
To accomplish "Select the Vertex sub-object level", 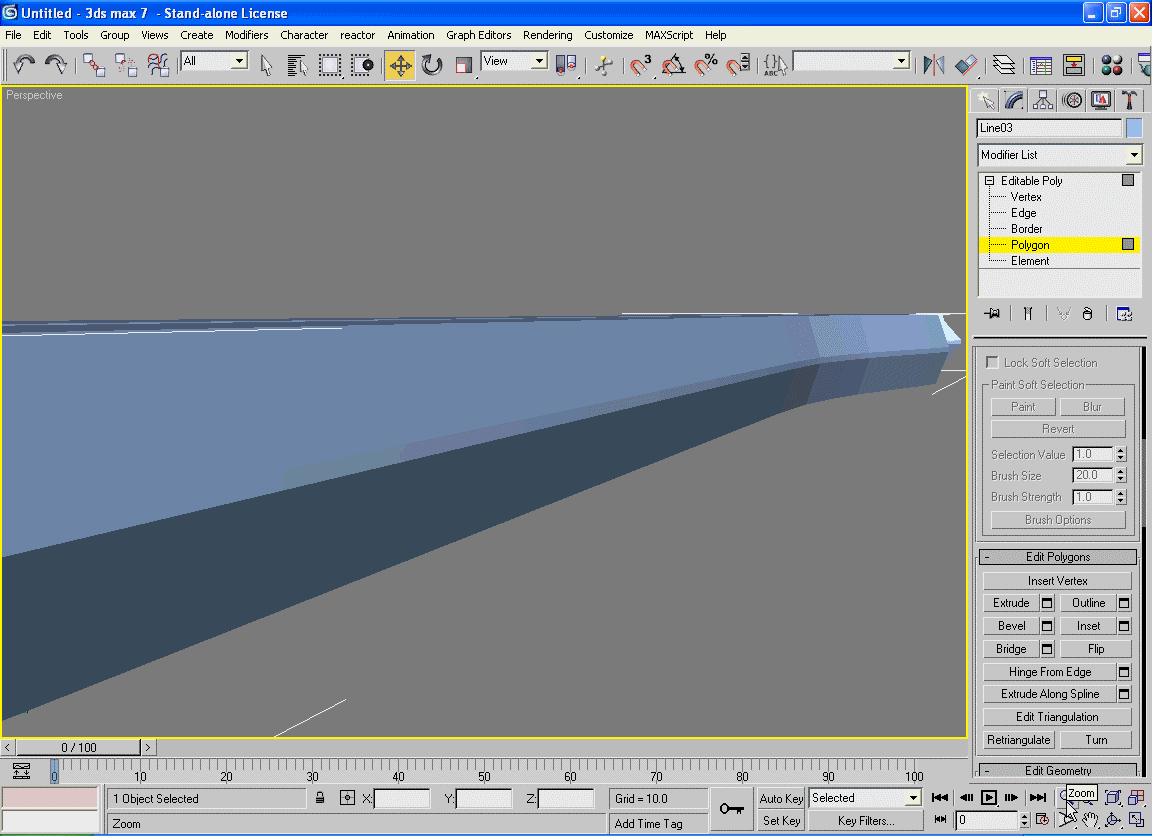I will [x=1026, y=197].
